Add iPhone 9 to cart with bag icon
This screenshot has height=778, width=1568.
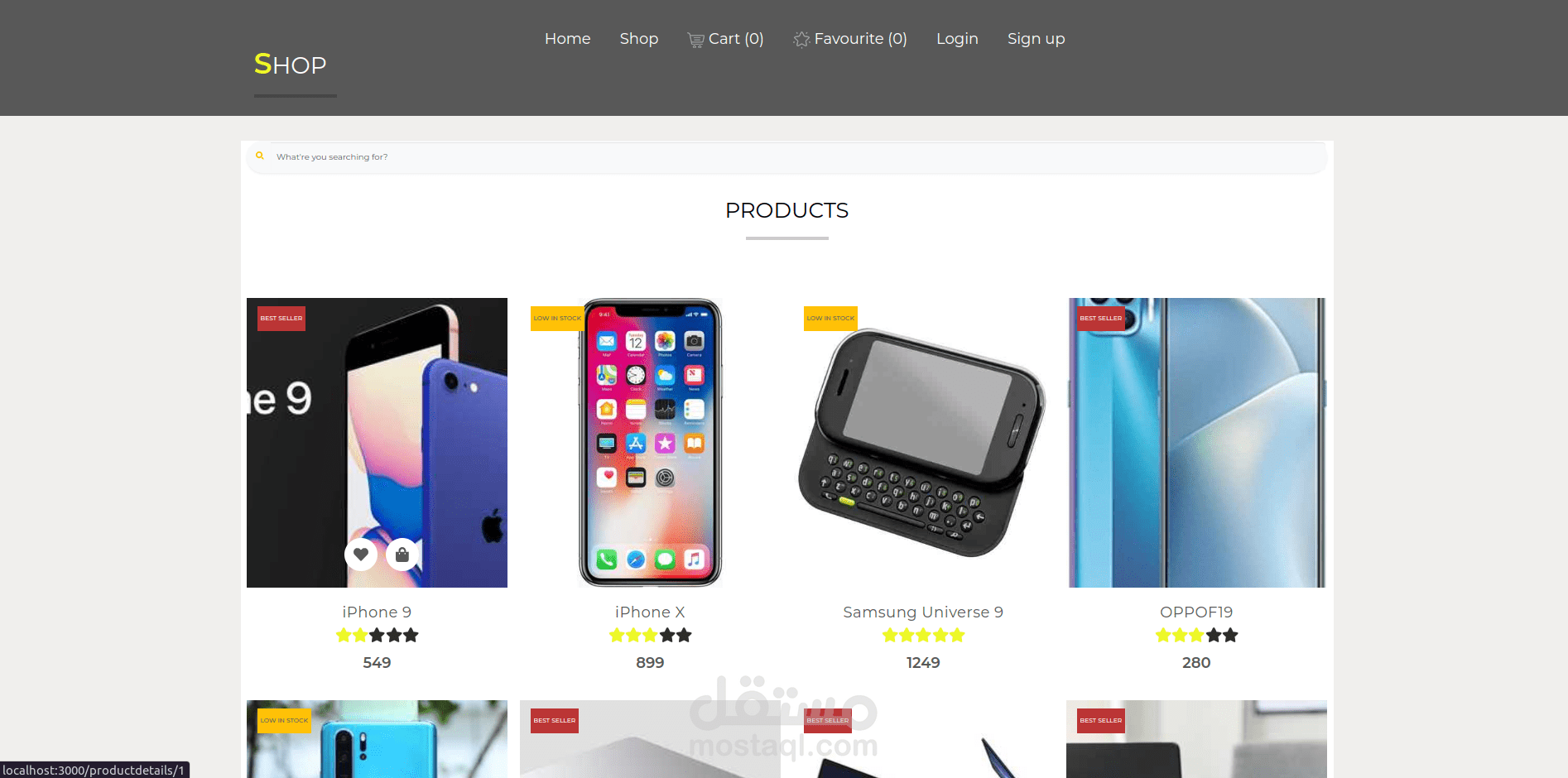(402, 555)
